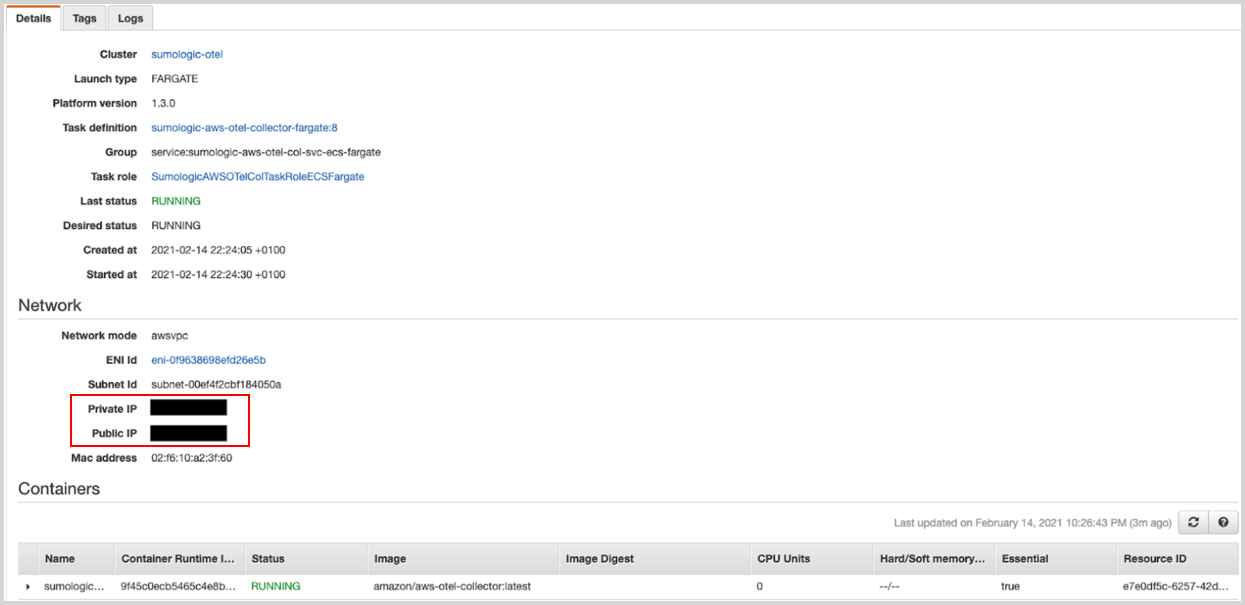The image size is (1245, 605).
Task: Click the Container Runtime ID column header
Action: 176,559
